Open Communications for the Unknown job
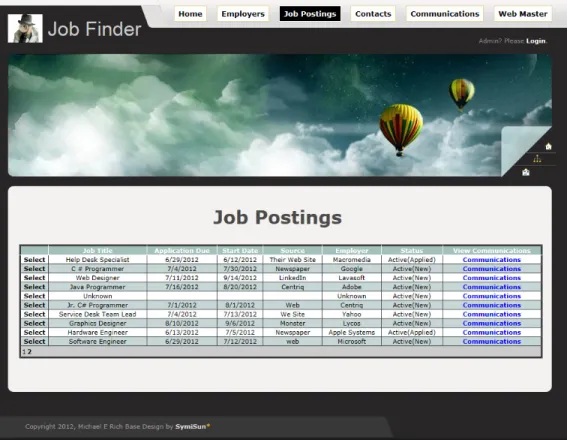 tap(492, 296)
